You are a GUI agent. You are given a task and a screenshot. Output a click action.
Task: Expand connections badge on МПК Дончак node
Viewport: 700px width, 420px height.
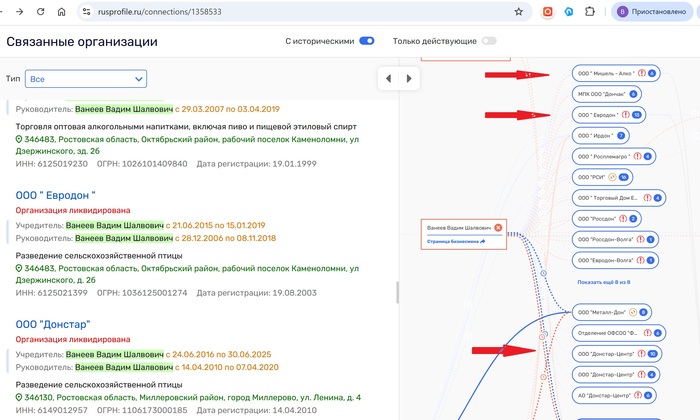click(x=633, y=94)
